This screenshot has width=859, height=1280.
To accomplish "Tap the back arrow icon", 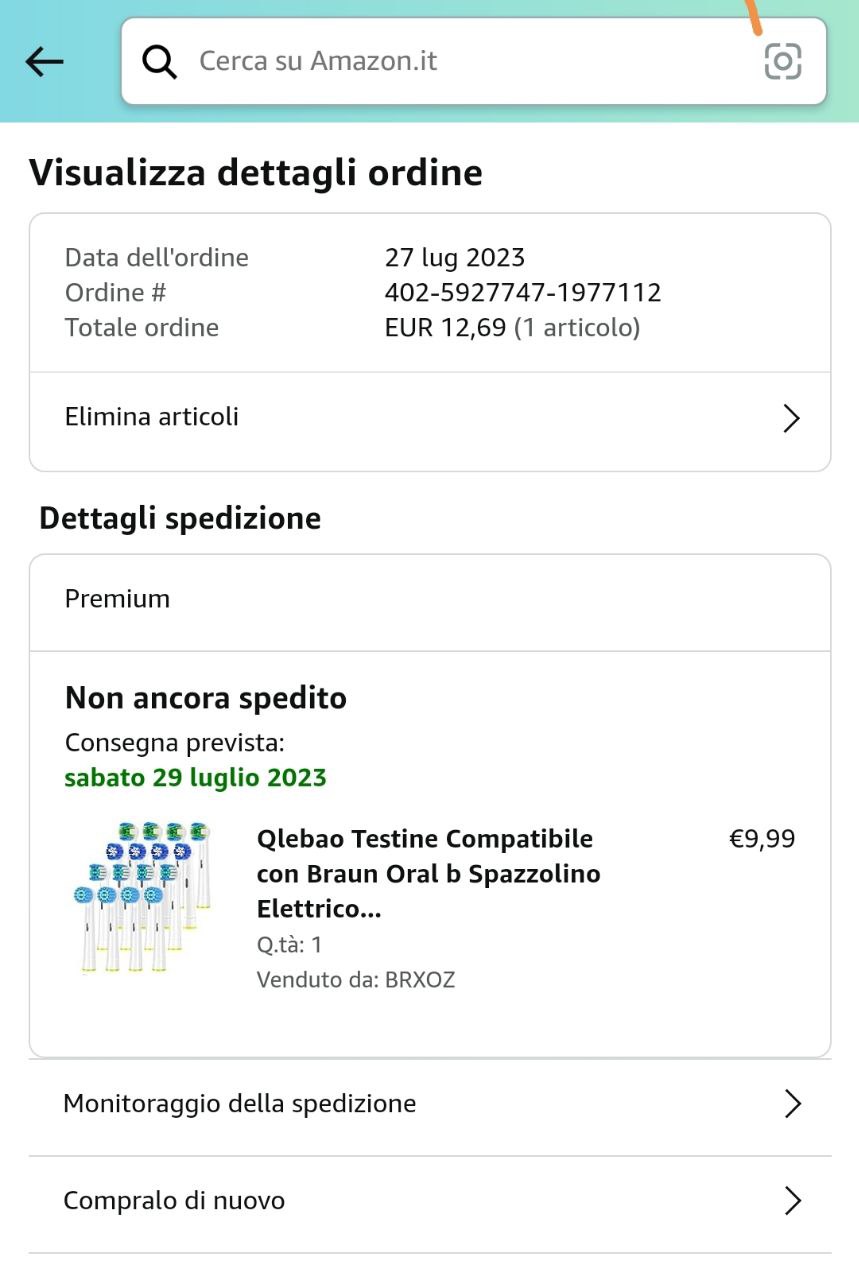I will pos(44,62).
